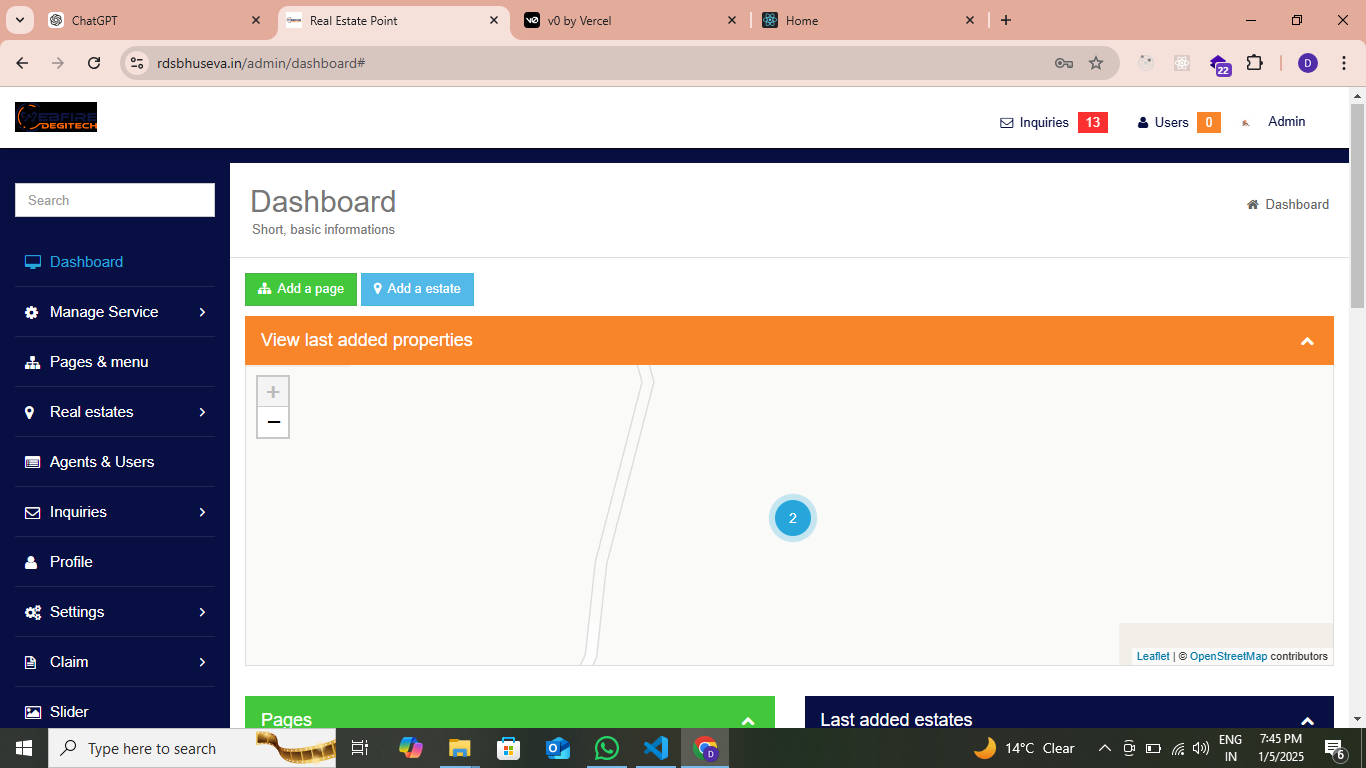
Task: Zoom out on the map
Action: click(273, 422)
